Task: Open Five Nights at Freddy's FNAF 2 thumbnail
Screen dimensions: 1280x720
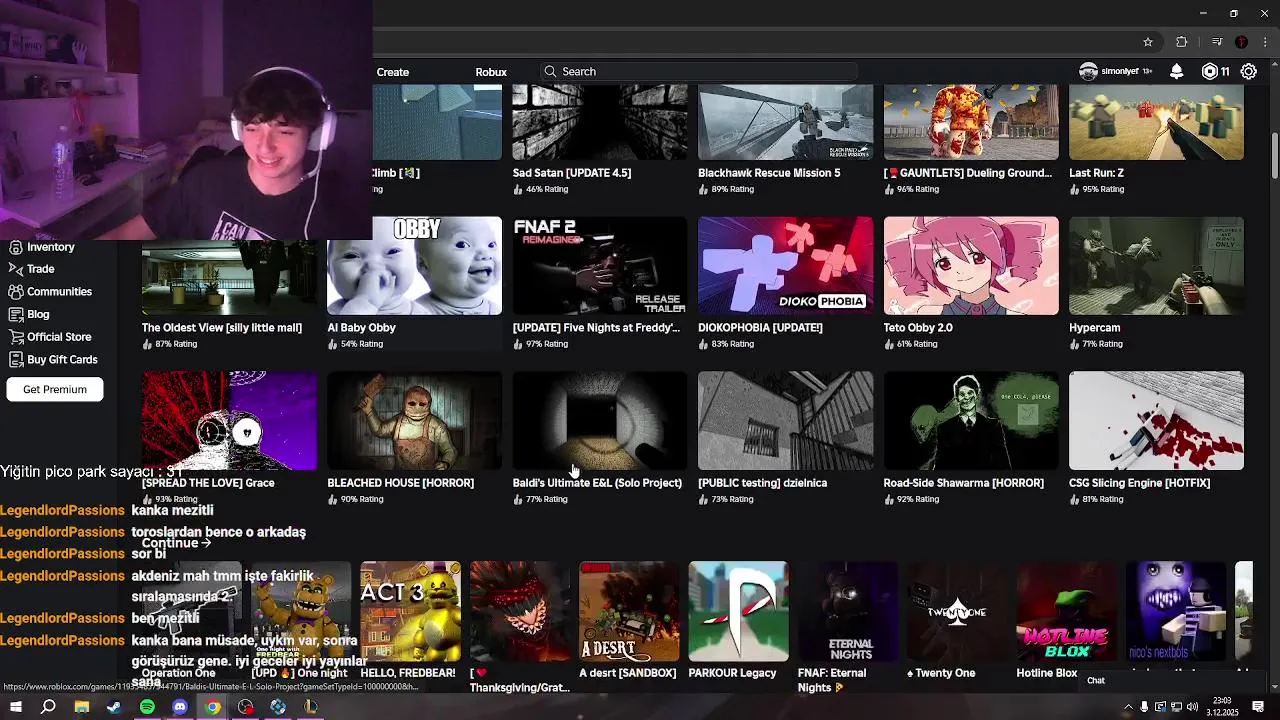Action: point(600,266)
